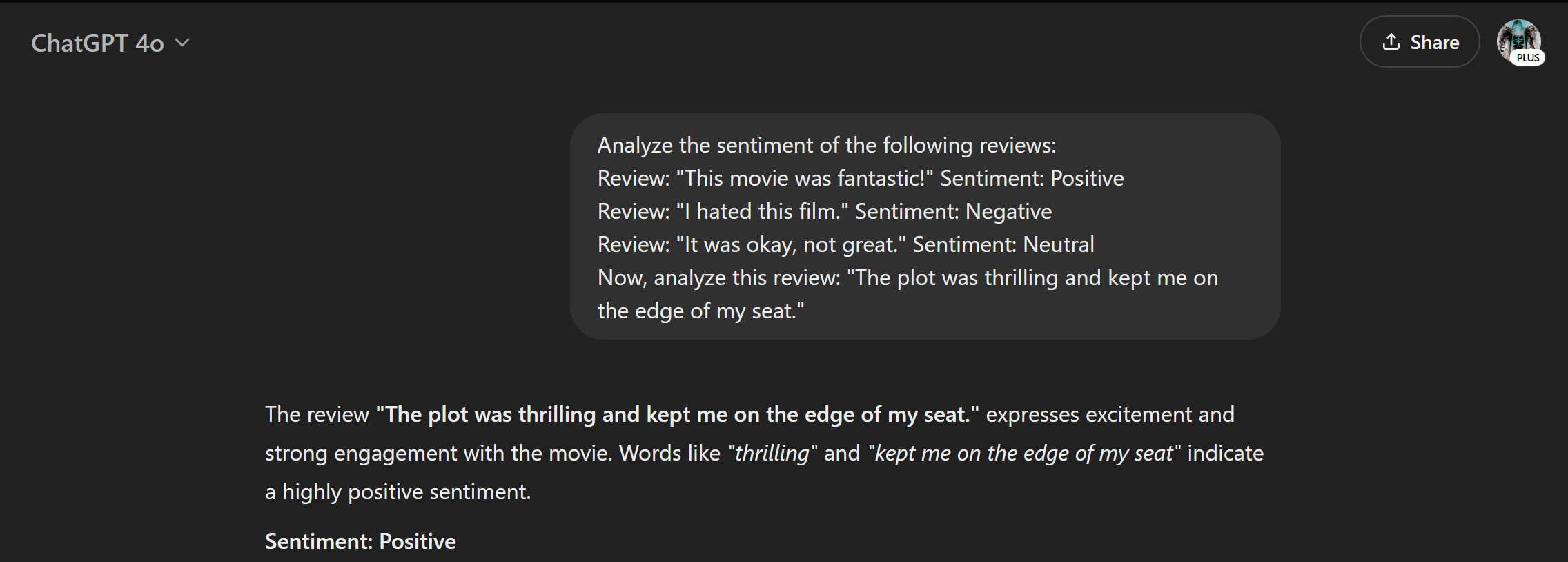The image size is (1568, 562).
Task: Open the profile avatar menu
Action: tap(1517, 40)
